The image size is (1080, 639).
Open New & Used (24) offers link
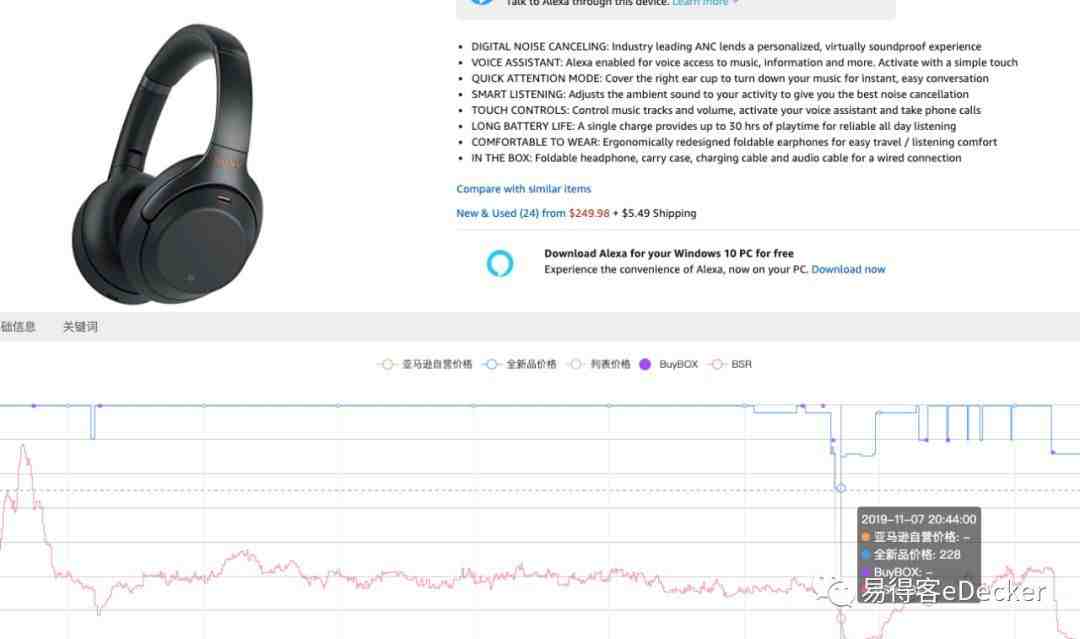coord(510,213)
